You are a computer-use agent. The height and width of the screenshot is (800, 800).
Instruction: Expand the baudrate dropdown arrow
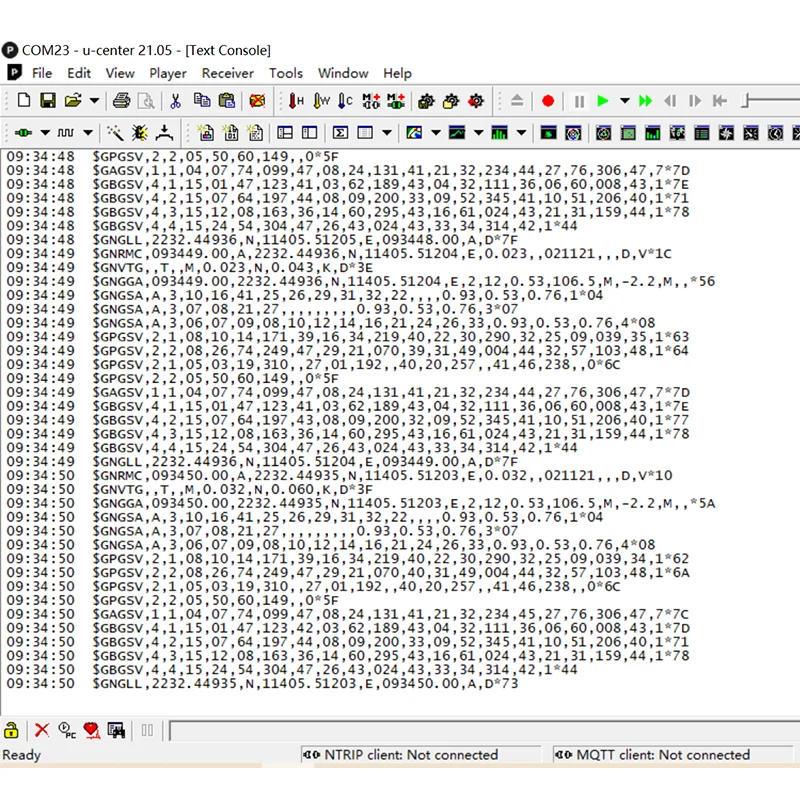(88, 132)
